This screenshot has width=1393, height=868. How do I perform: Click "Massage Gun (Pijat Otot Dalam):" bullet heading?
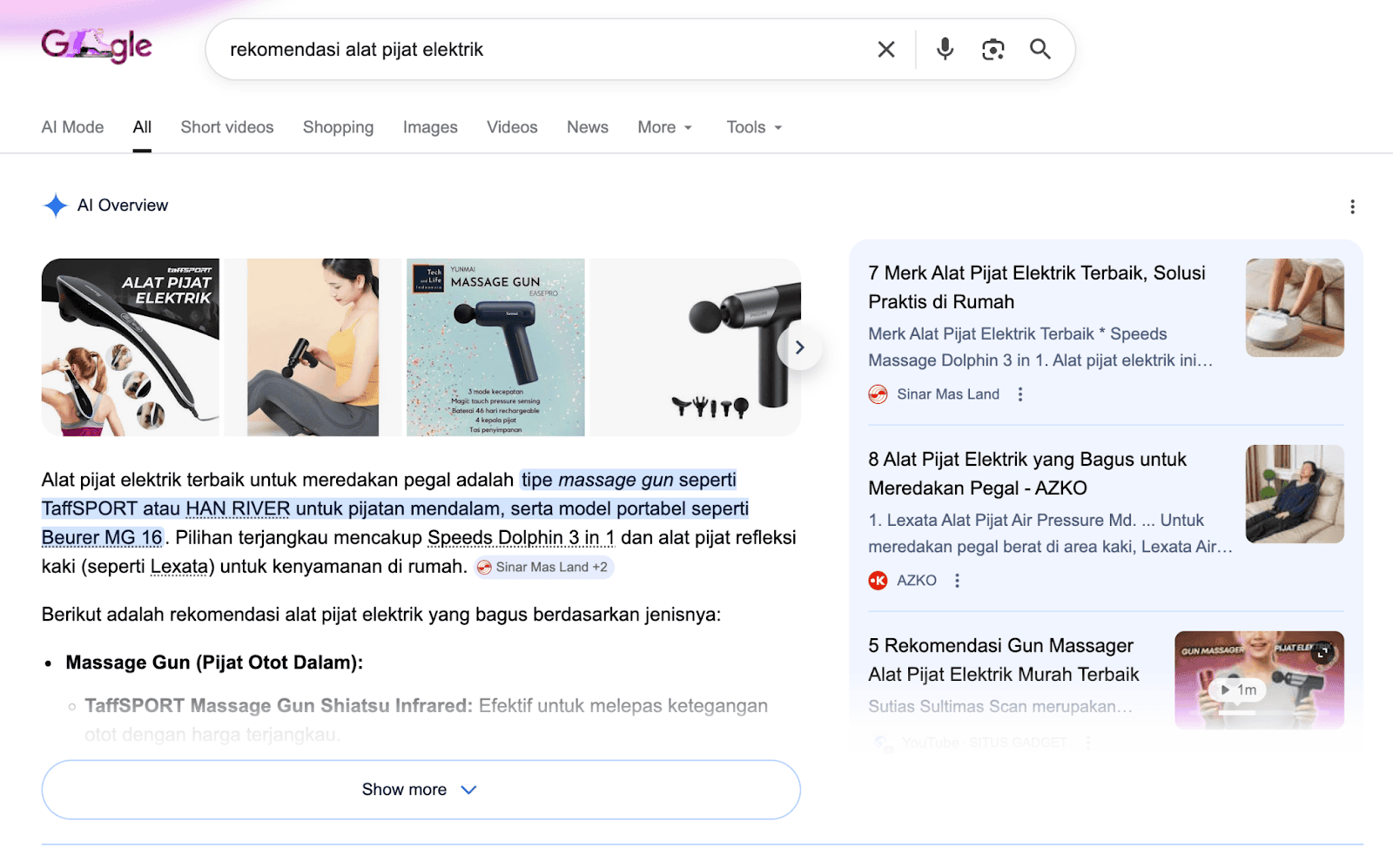tap(214, 663)
